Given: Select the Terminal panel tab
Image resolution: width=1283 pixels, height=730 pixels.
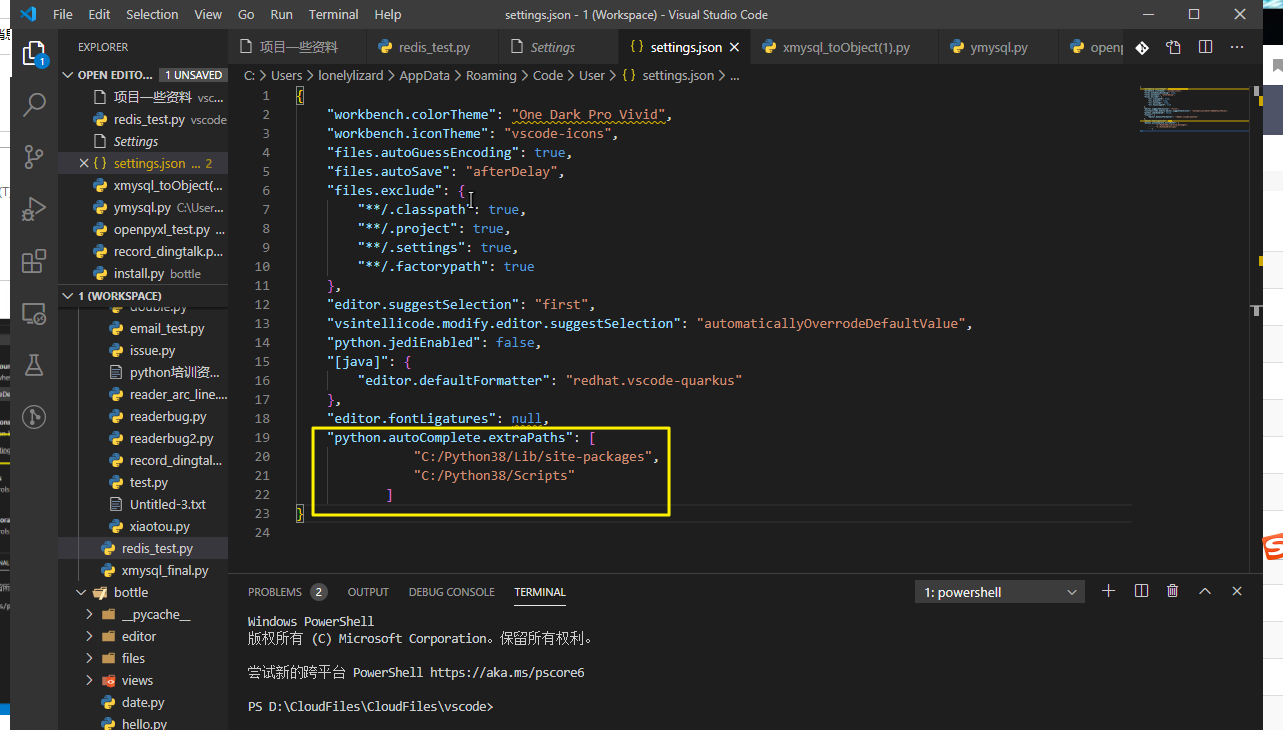Looking at the screenshot, I should 540,592.
